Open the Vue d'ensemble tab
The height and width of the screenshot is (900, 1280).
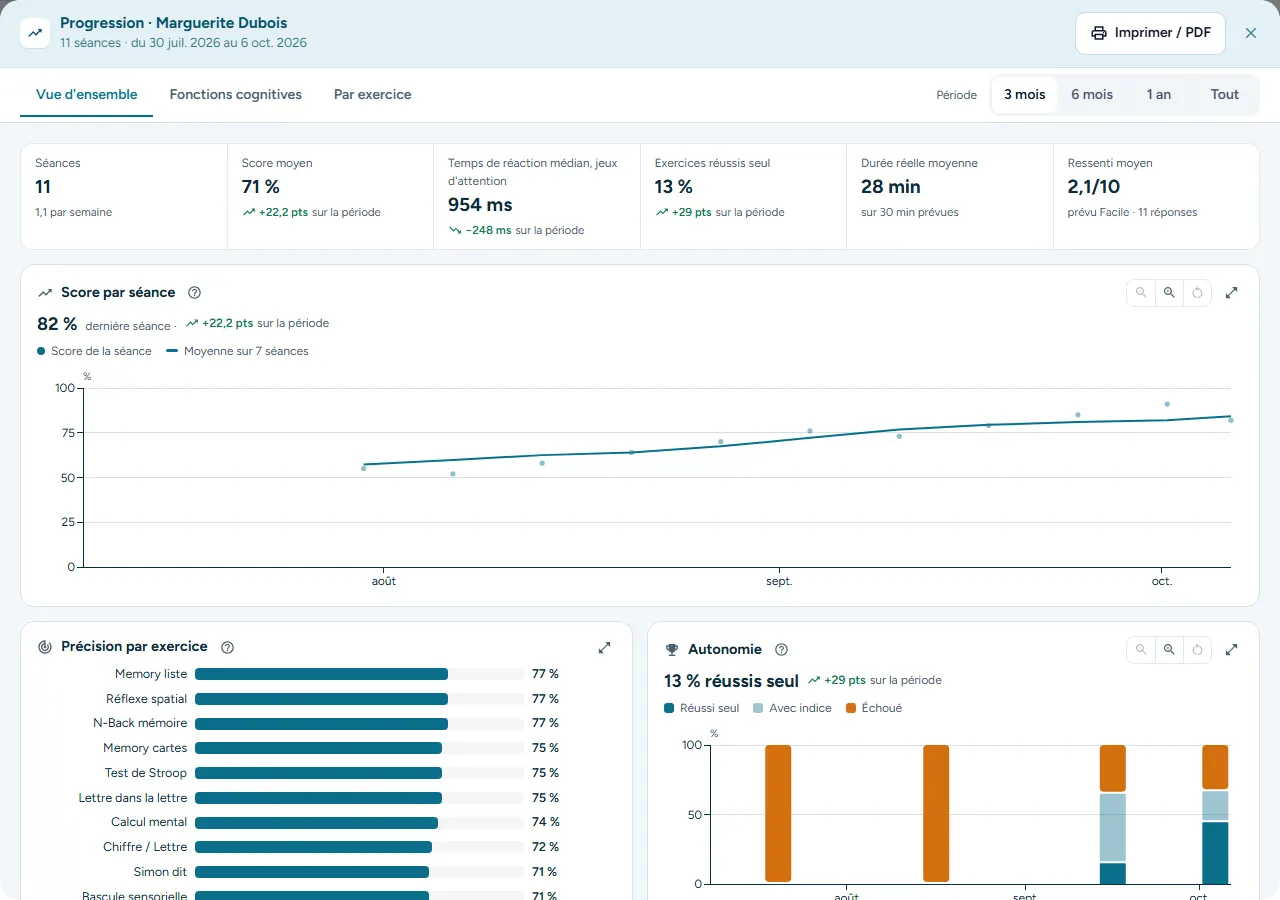87,95
